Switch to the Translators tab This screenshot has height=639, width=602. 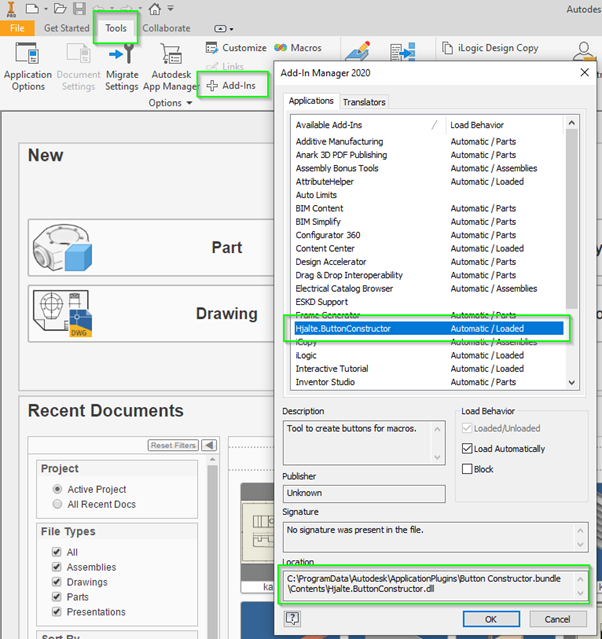point(364,102)
